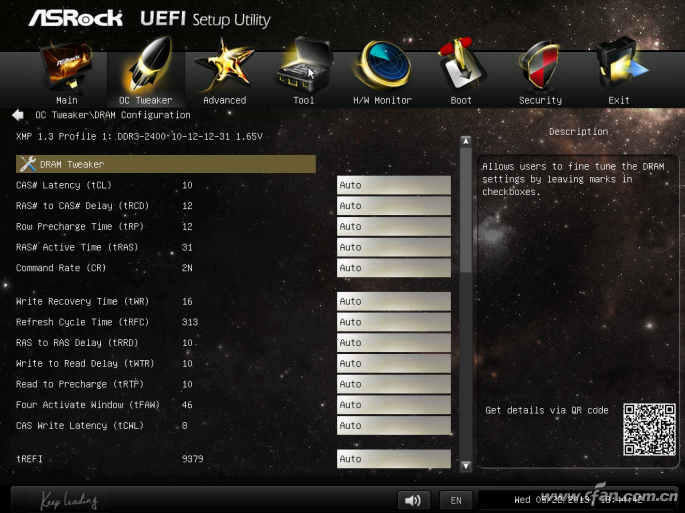This screenshot has height=513, width=685.
Task: Click the date and time display
Action: click(x=578, y=500)
